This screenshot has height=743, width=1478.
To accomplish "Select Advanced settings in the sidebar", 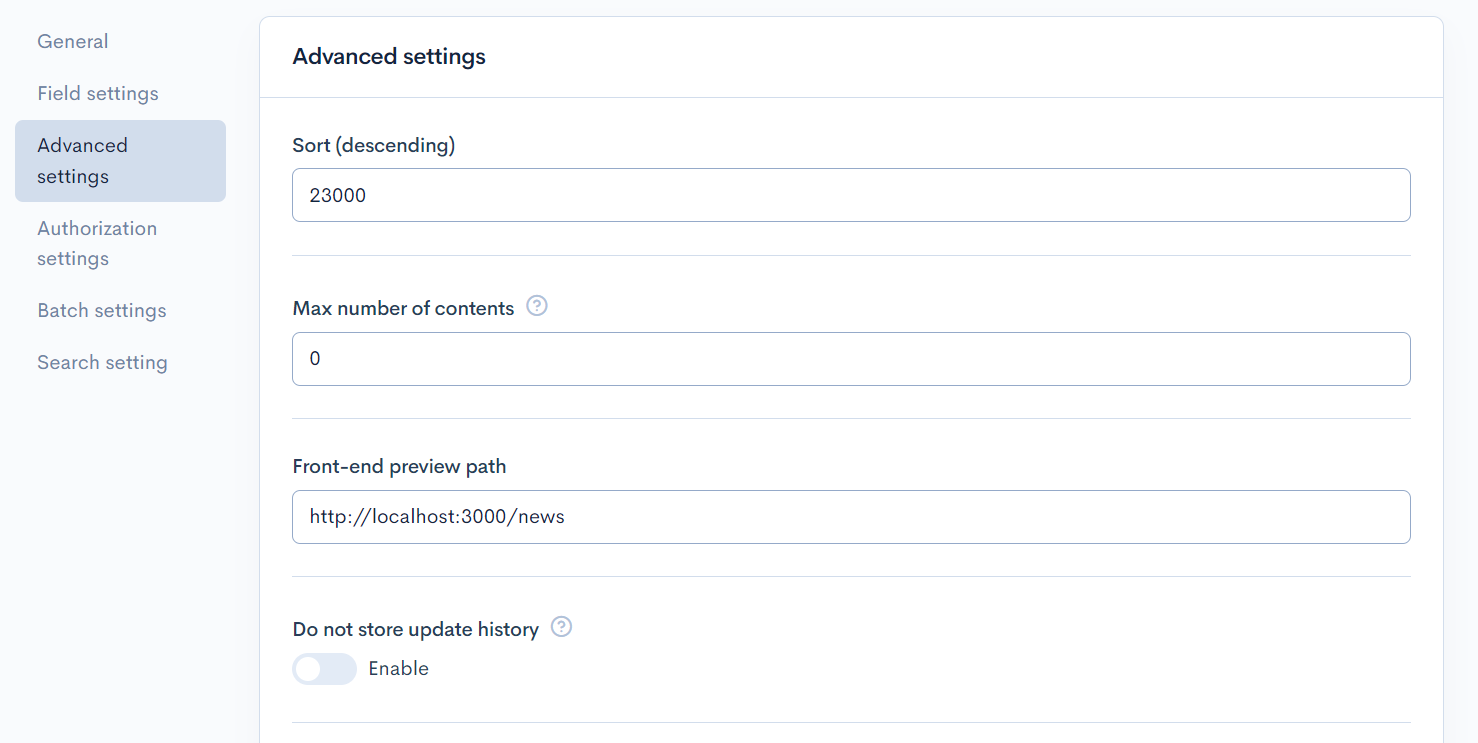I will pos(120,161).
